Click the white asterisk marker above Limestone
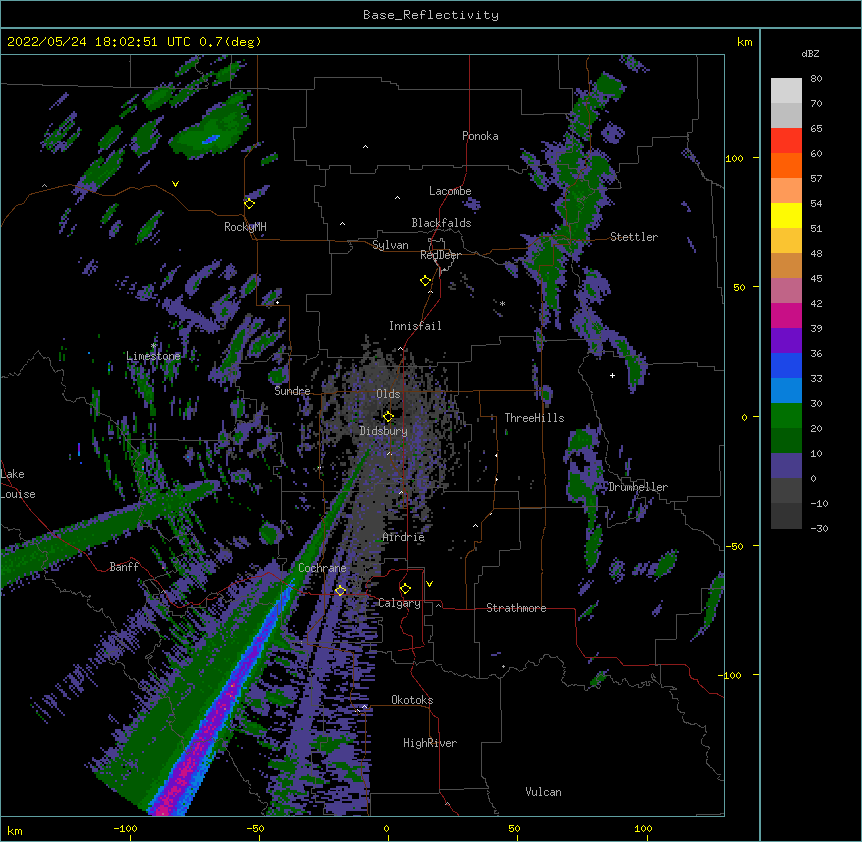This screenshot has height=842, width=862. coord(153,346)
